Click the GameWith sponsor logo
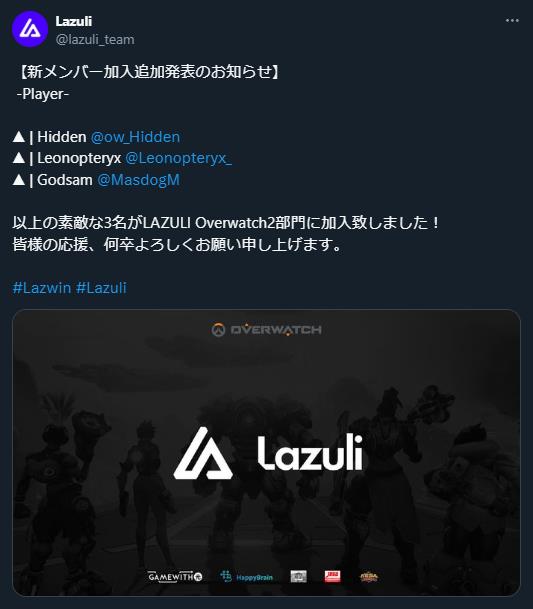The height and width of the screenshot is (609, 533). pos(175,576)
